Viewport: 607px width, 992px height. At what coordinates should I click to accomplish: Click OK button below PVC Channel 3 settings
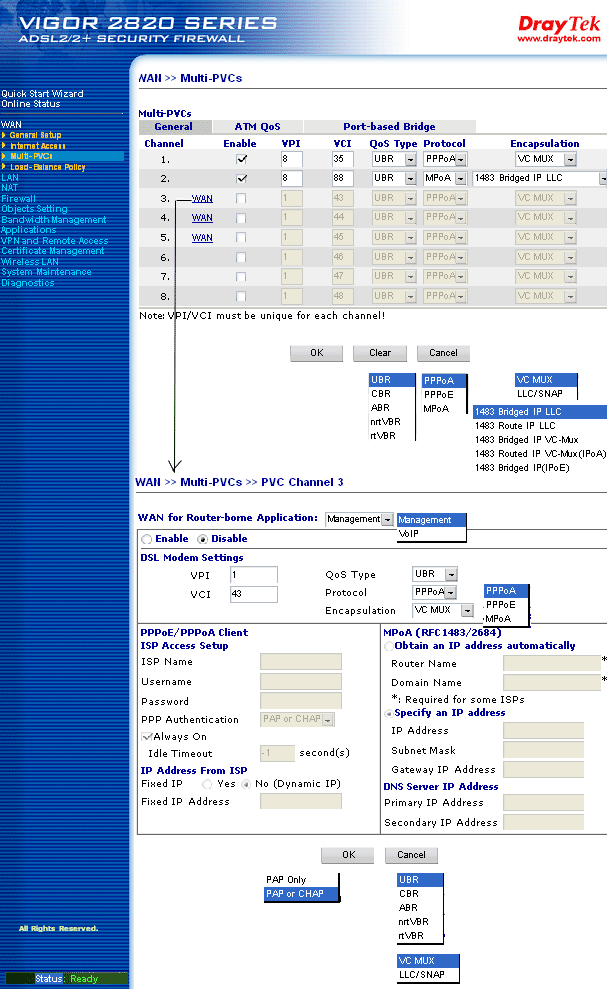pyautogui.click(x=348, y=855)
